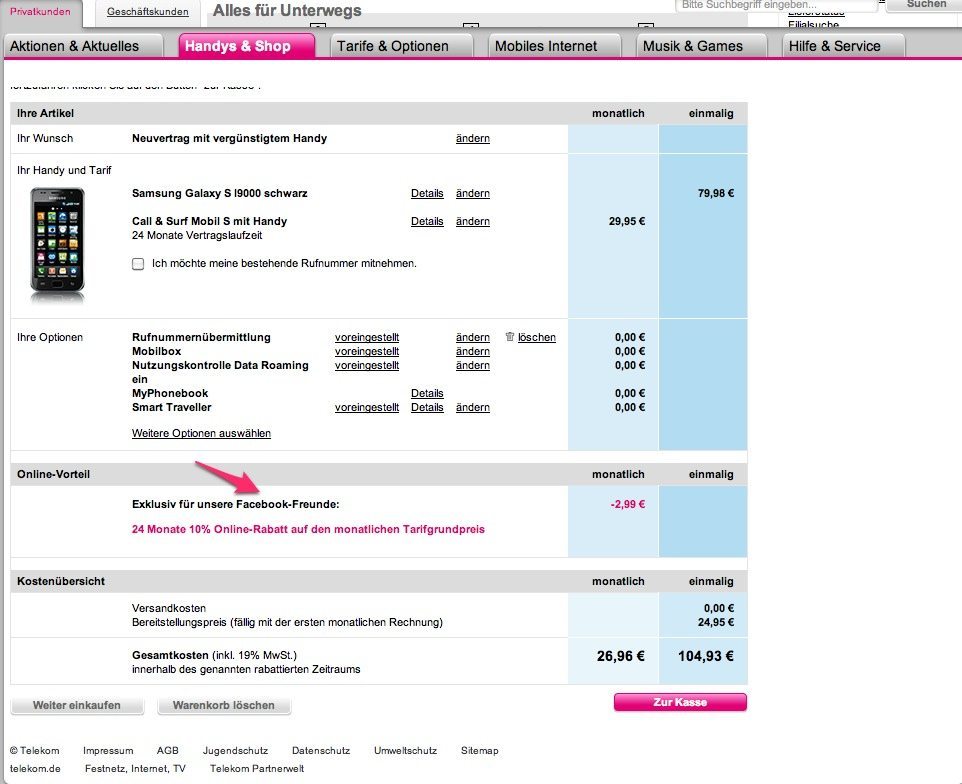Select the Handys & Shop tab
The height and width of the screenshot is (784, 962).
(x=247, y=46)
